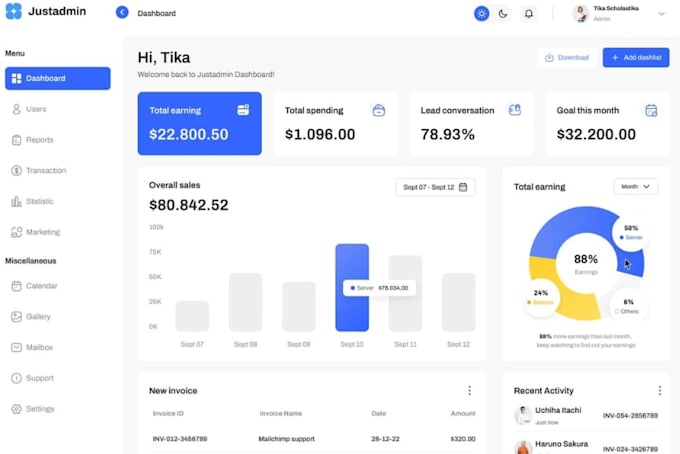The image size is (680, 454).
Task: Click the Lead conversation icon
Action: click(x=515, y=110)
